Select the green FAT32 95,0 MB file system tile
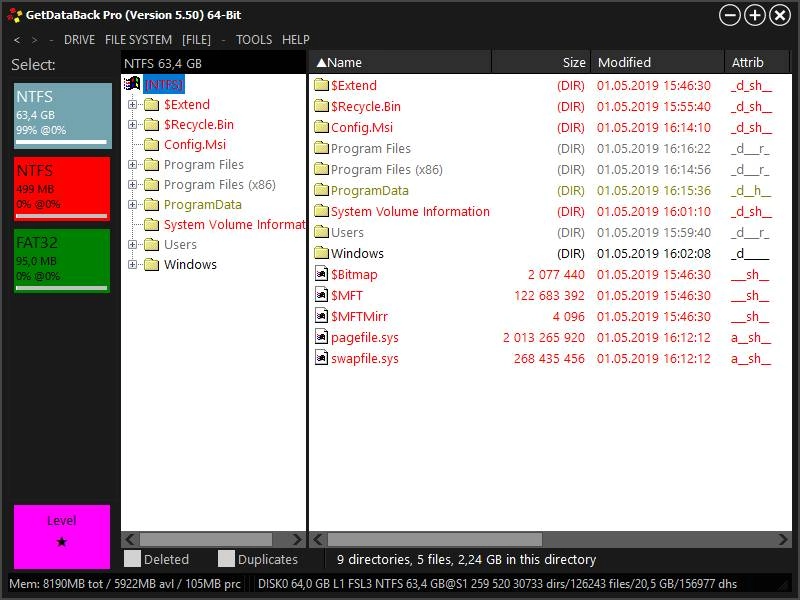 pyautogui.click(x=62, y=261)
